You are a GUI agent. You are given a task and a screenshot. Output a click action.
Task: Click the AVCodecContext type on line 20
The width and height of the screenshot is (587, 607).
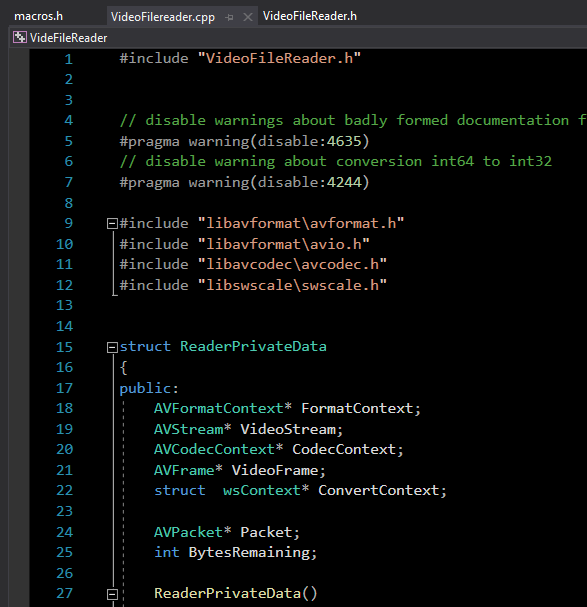tap(215, 449)
